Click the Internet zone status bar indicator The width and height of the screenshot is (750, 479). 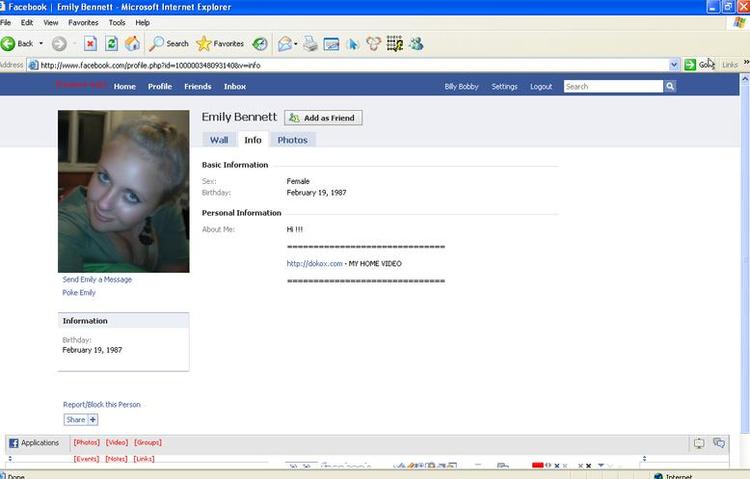pyautogui.click(x=673, y=476)
